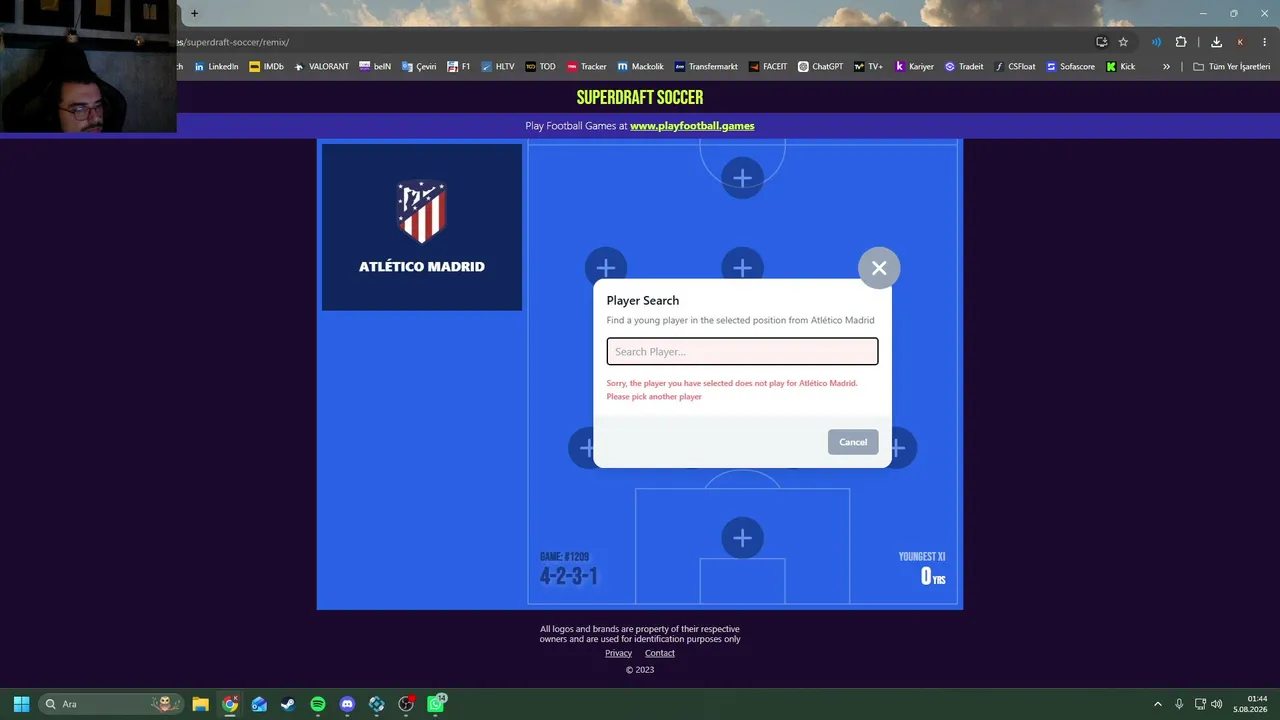Viewport: 1280px width, 720px height.
Task: Open File Explorer from the taskbar
Action: tap(200, 704)
